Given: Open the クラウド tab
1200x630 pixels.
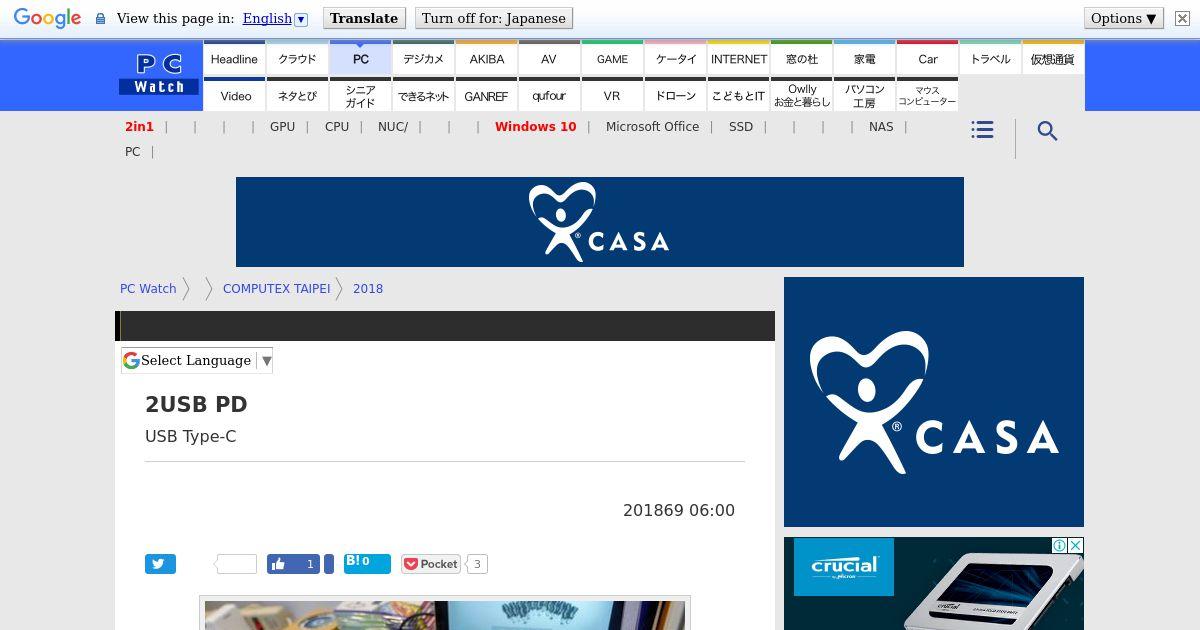Looking at the screenshot, I should point(297,59).
